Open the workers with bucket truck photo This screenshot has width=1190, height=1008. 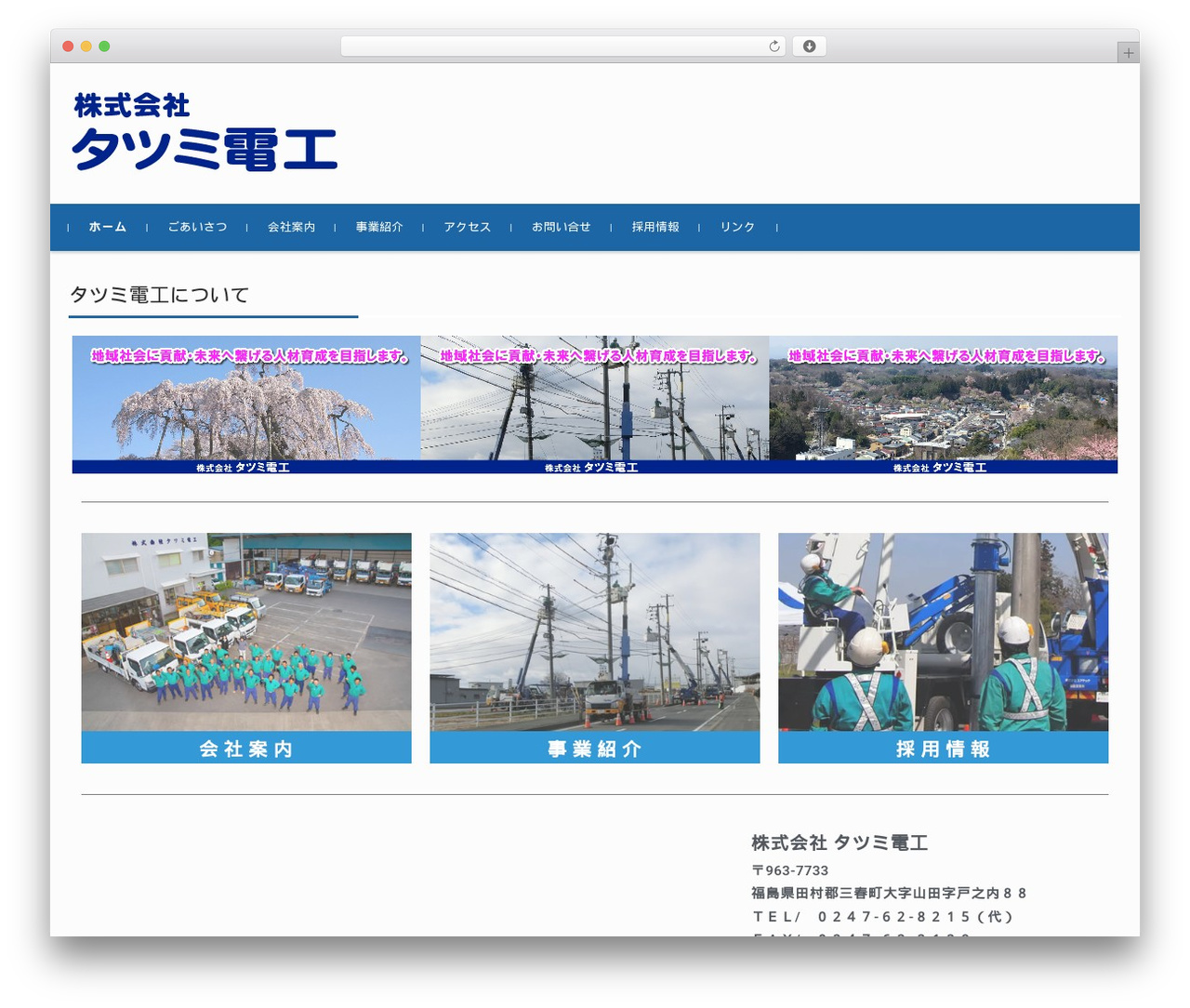coord(943,632)
